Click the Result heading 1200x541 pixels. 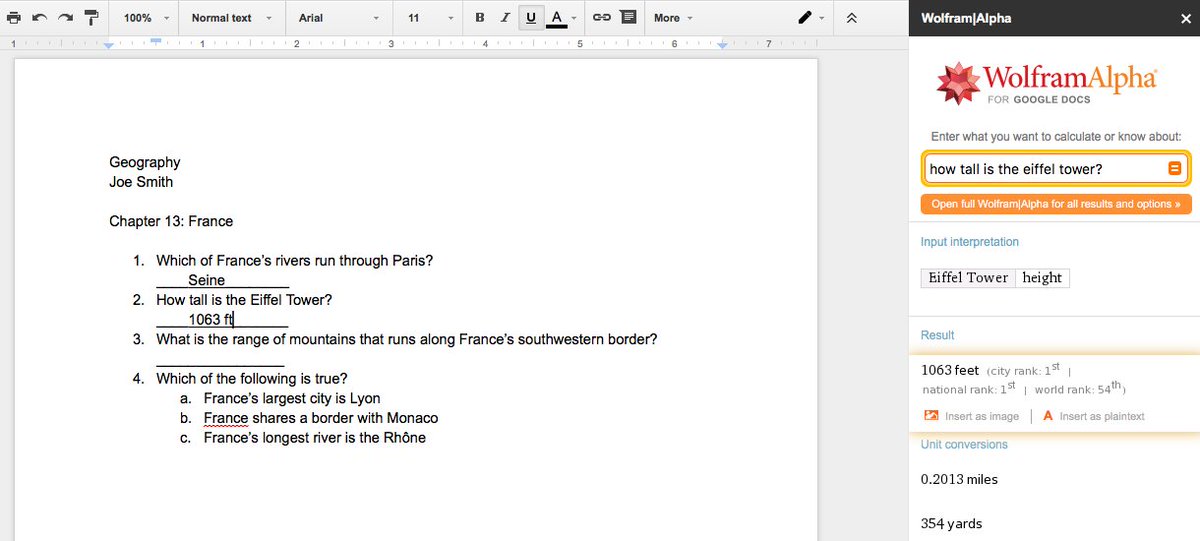tap(938, 335)
